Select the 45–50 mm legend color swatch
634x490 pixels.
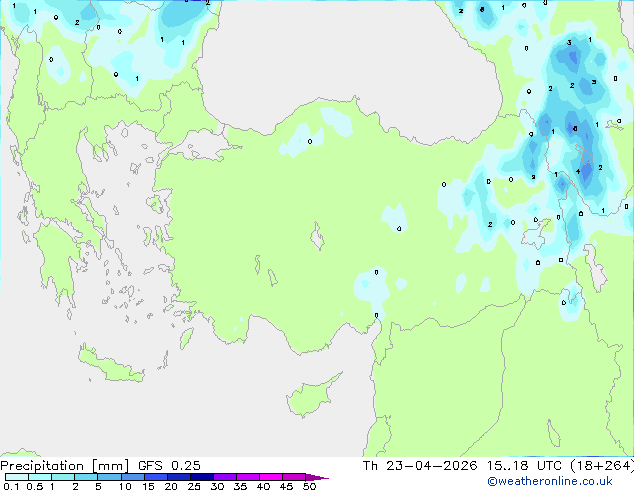(294, 477)
